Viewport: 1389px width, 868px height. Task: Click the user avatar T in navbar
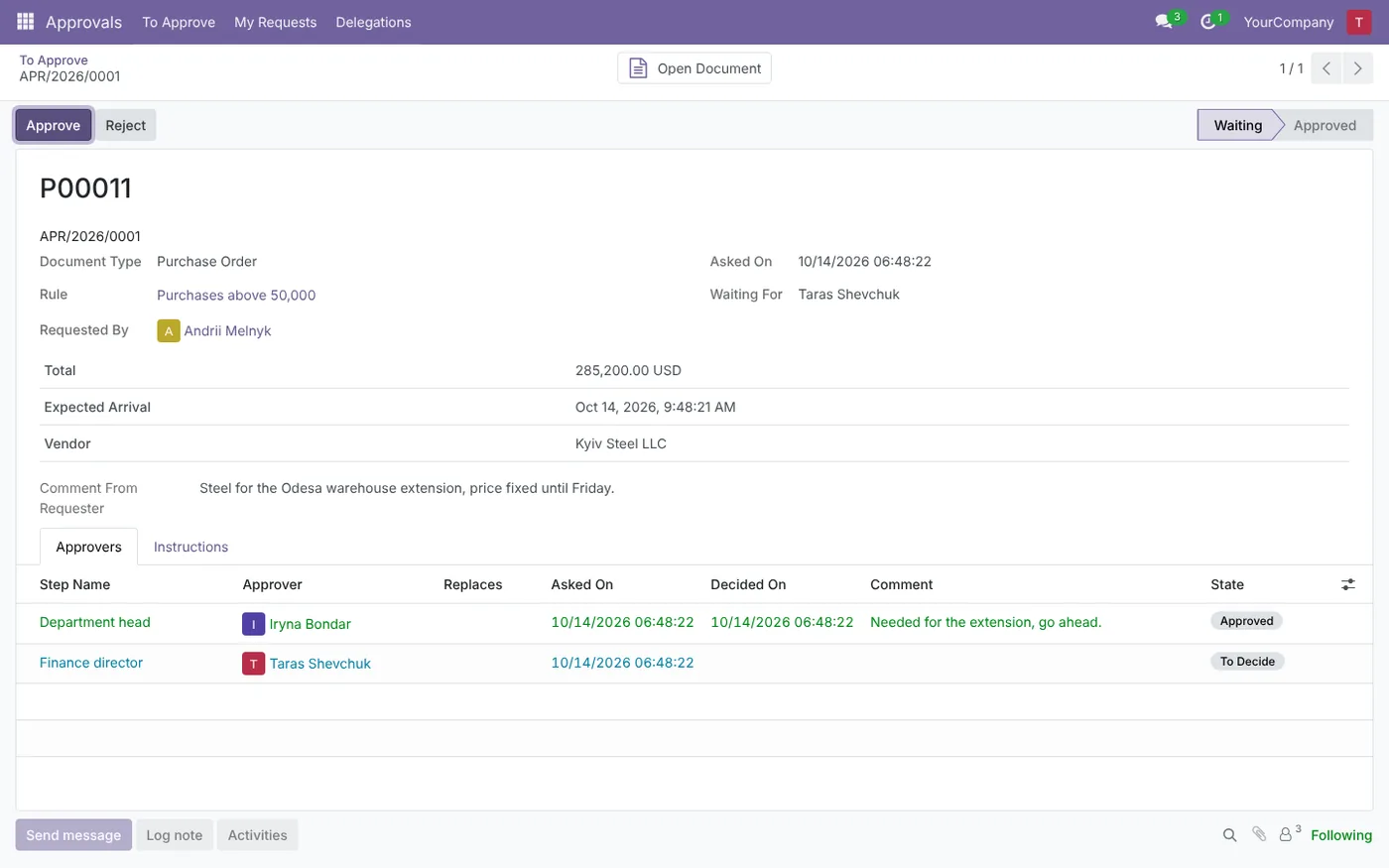[1358, 22]
